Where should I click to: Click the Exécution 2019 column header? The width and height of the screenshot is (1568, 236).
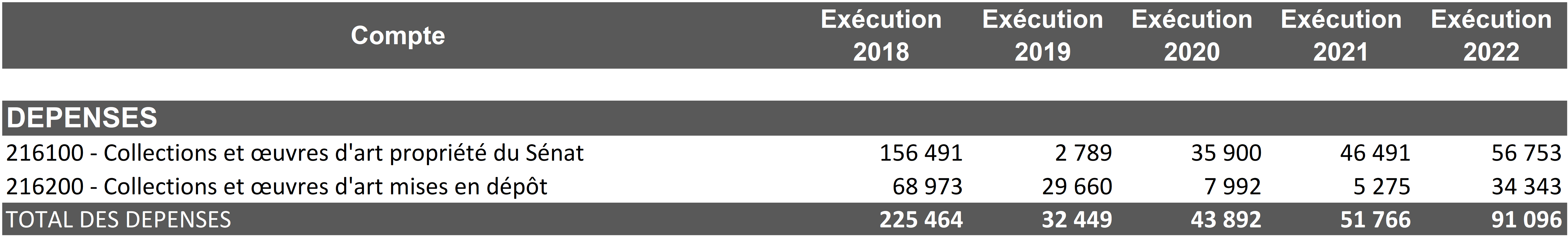[x=1042, y=35]
